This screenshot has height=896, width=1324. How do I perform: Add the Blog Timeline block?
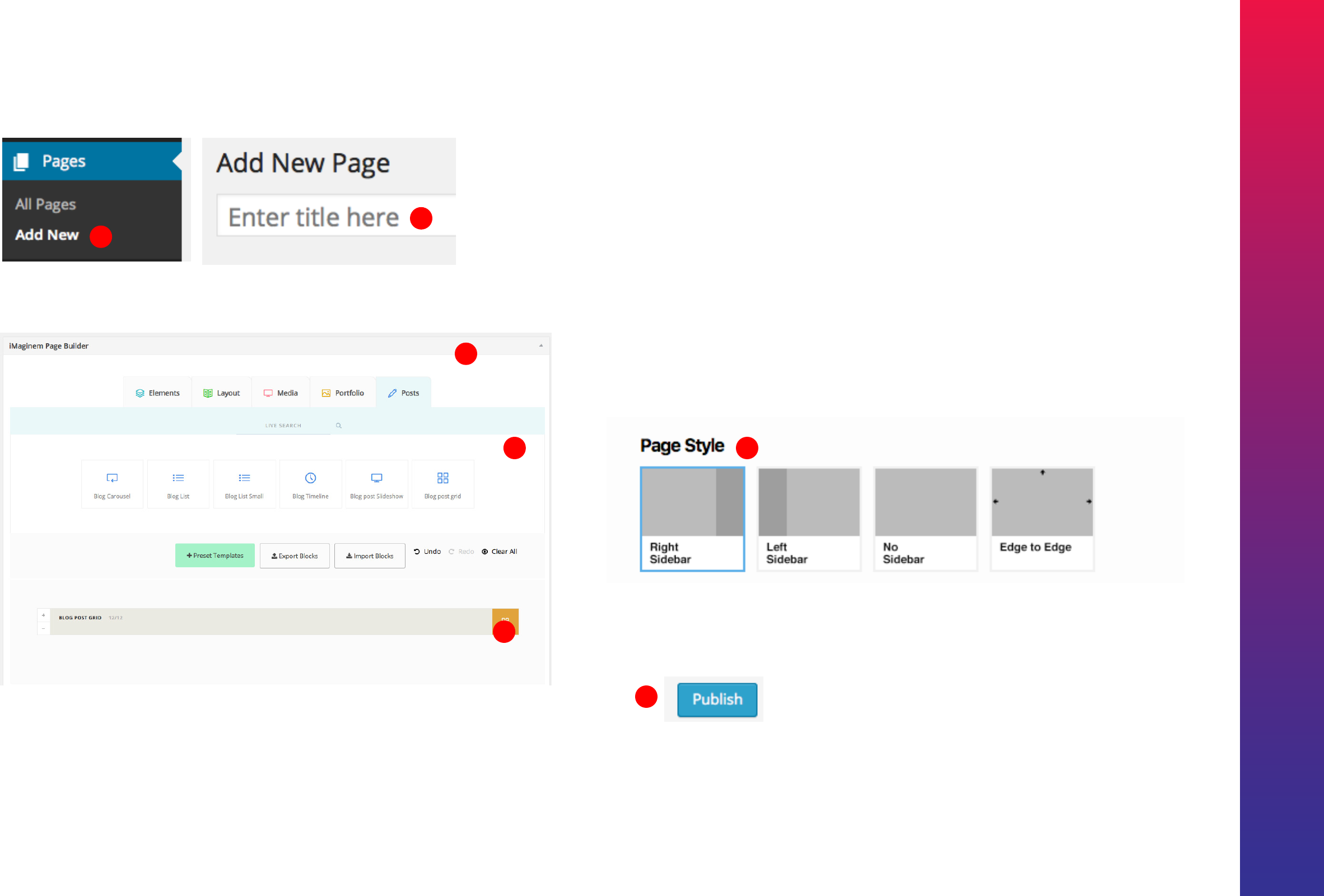pos(310,484)
